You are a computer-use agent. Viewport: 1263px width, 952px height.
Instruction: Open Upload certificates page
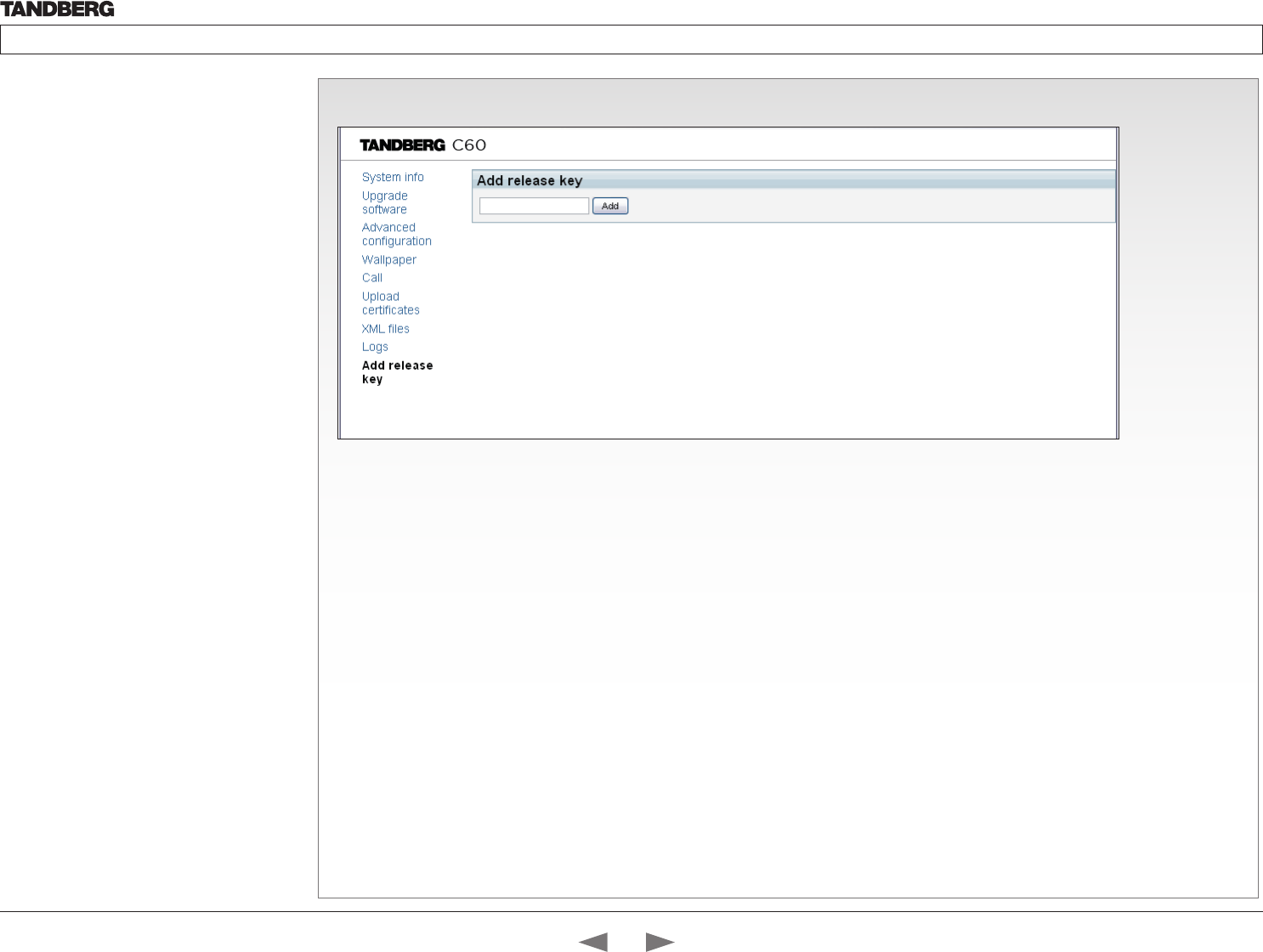(391, 303)
